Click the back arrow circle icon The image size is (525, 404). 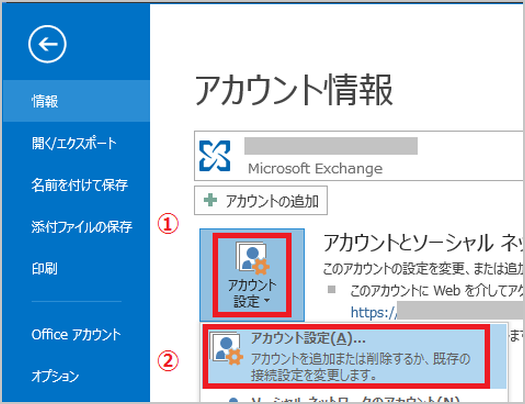[47, 44]
